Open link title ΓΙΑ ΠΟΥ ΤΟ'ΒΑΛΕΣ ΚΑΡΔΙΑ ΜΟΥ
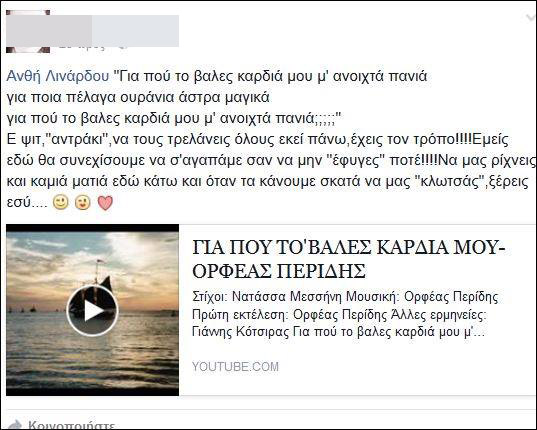The height and width of the screenshot is (430, 537). 348,247
